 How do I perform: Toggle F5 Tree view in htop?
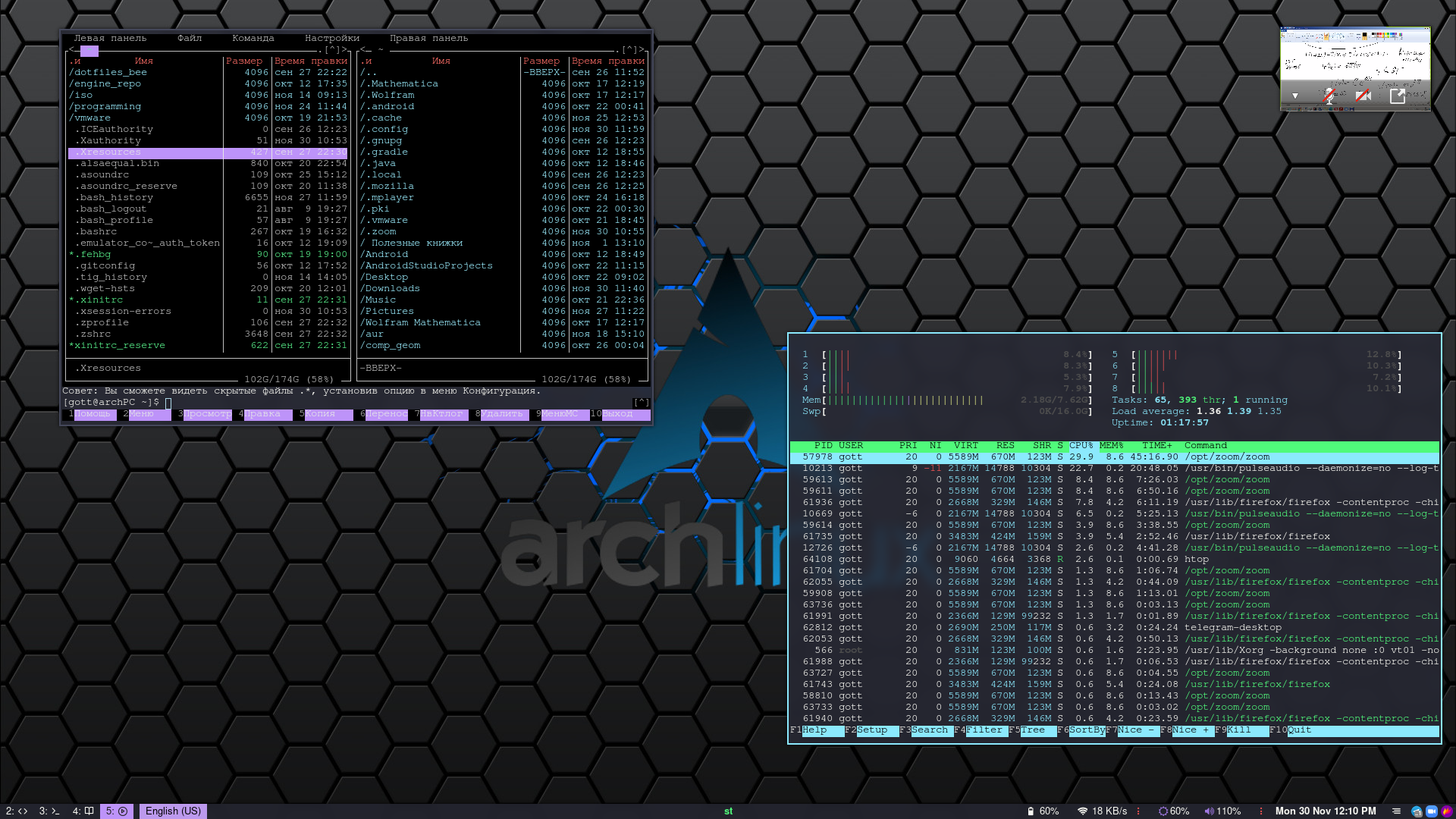1033,730
